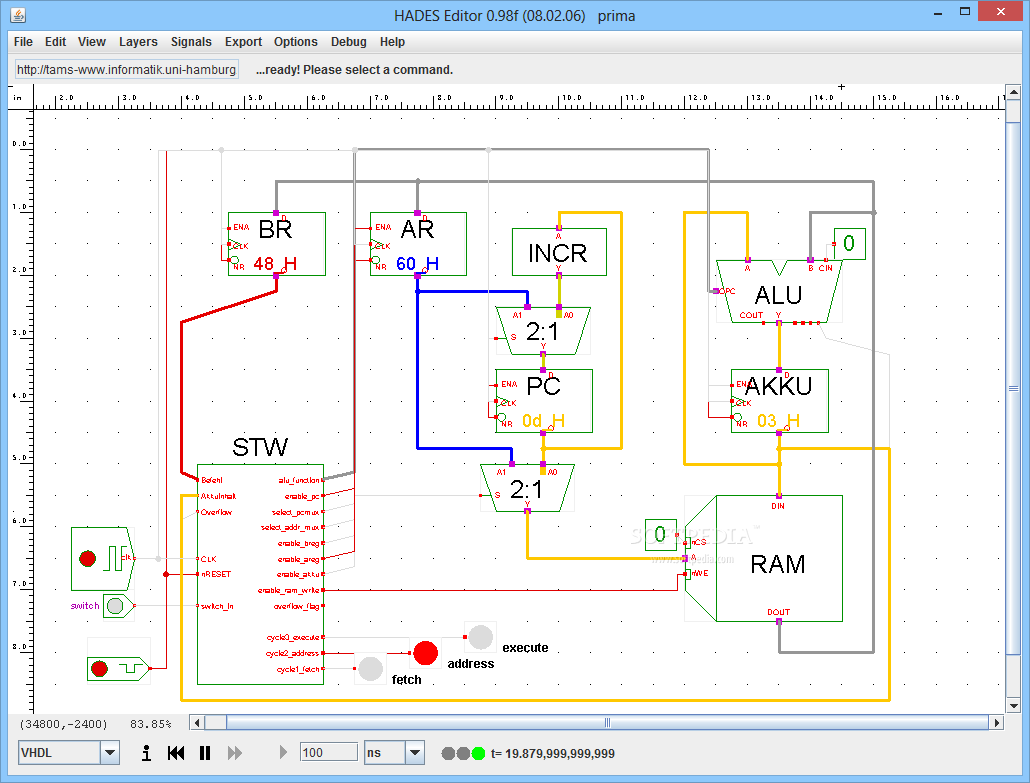Click the BR register block

point(277,244)
